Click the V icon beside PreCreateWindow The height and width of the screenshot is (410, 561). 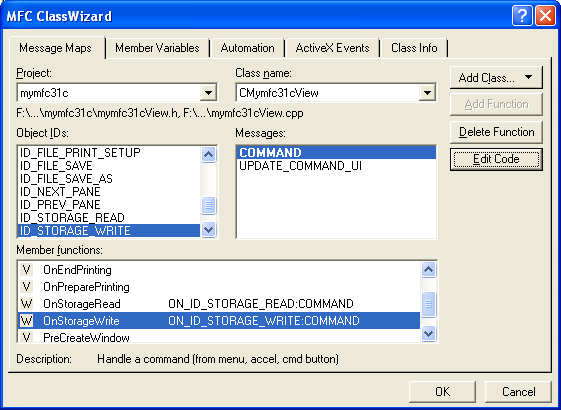pos(26,337)
